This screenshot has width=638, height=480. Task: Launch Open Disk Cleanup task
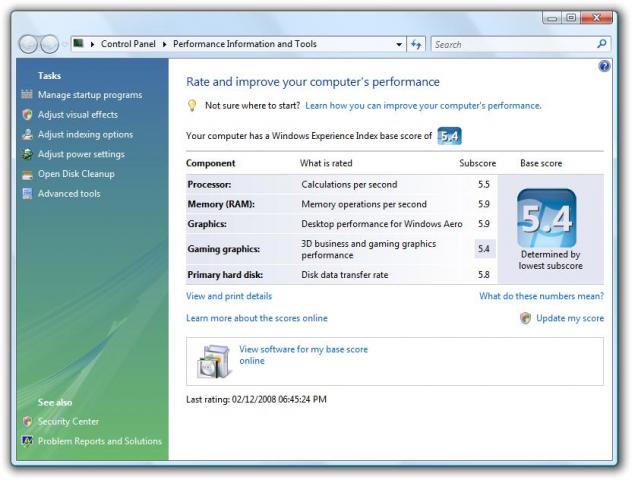[76, 174]
